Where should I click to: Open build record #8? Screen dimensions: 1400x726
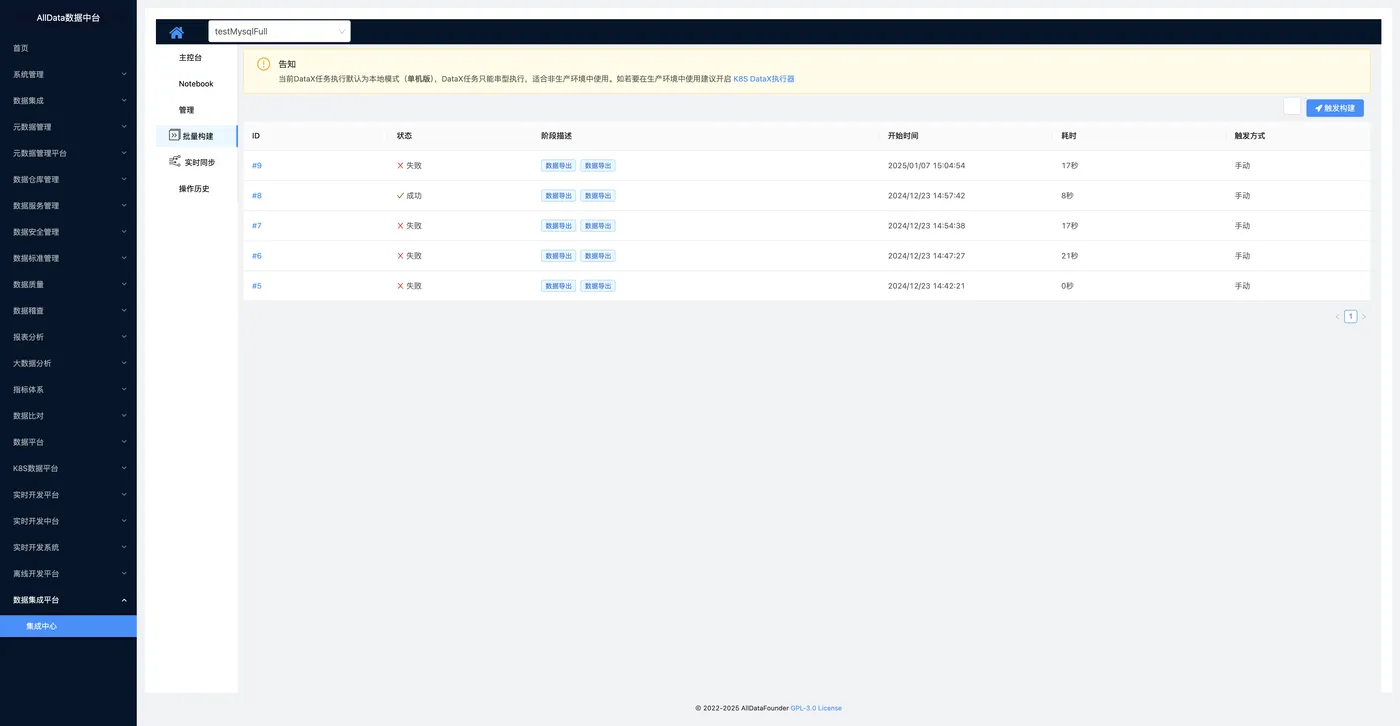point(257,196)
